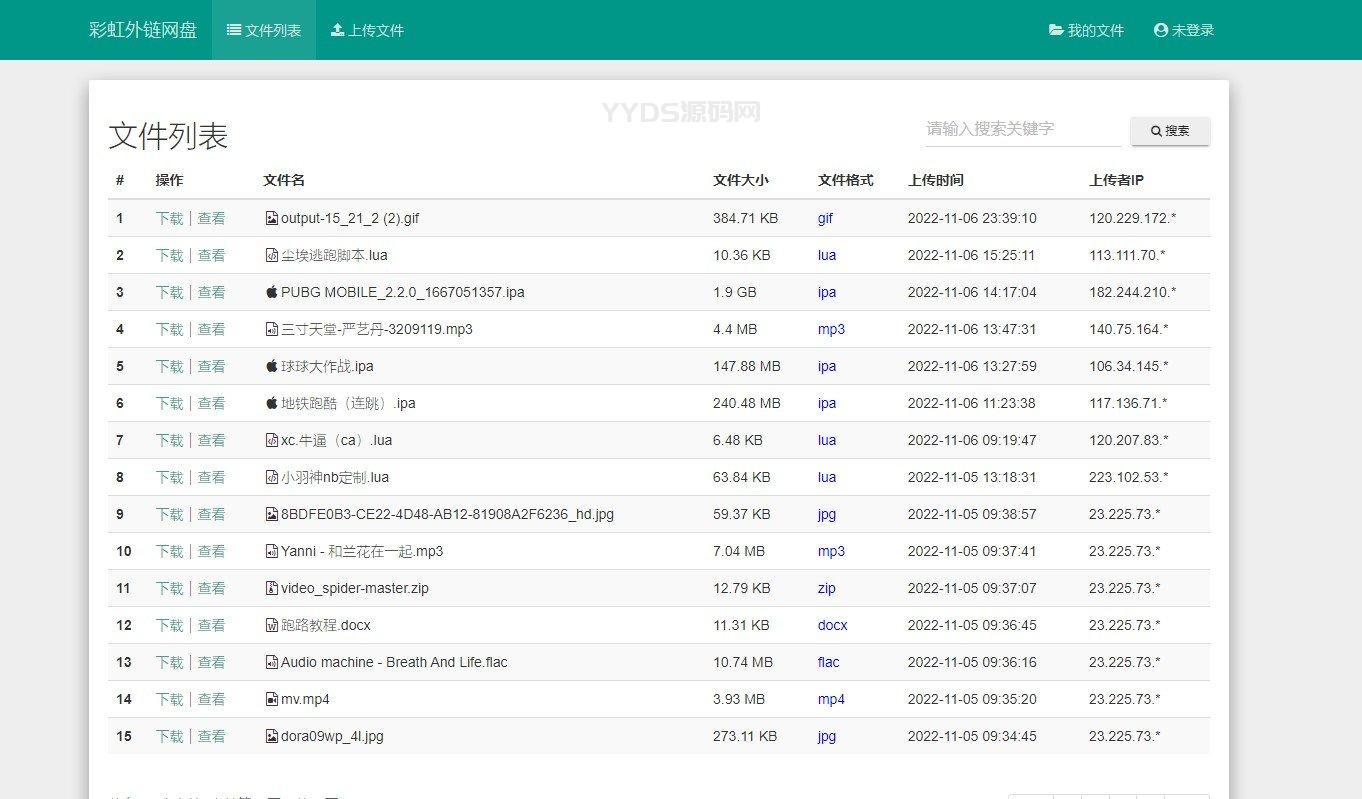1362x799 pixels.
Task: Click the image icon beside output-15_21_2 (2).gif
Action: [271, 218]
